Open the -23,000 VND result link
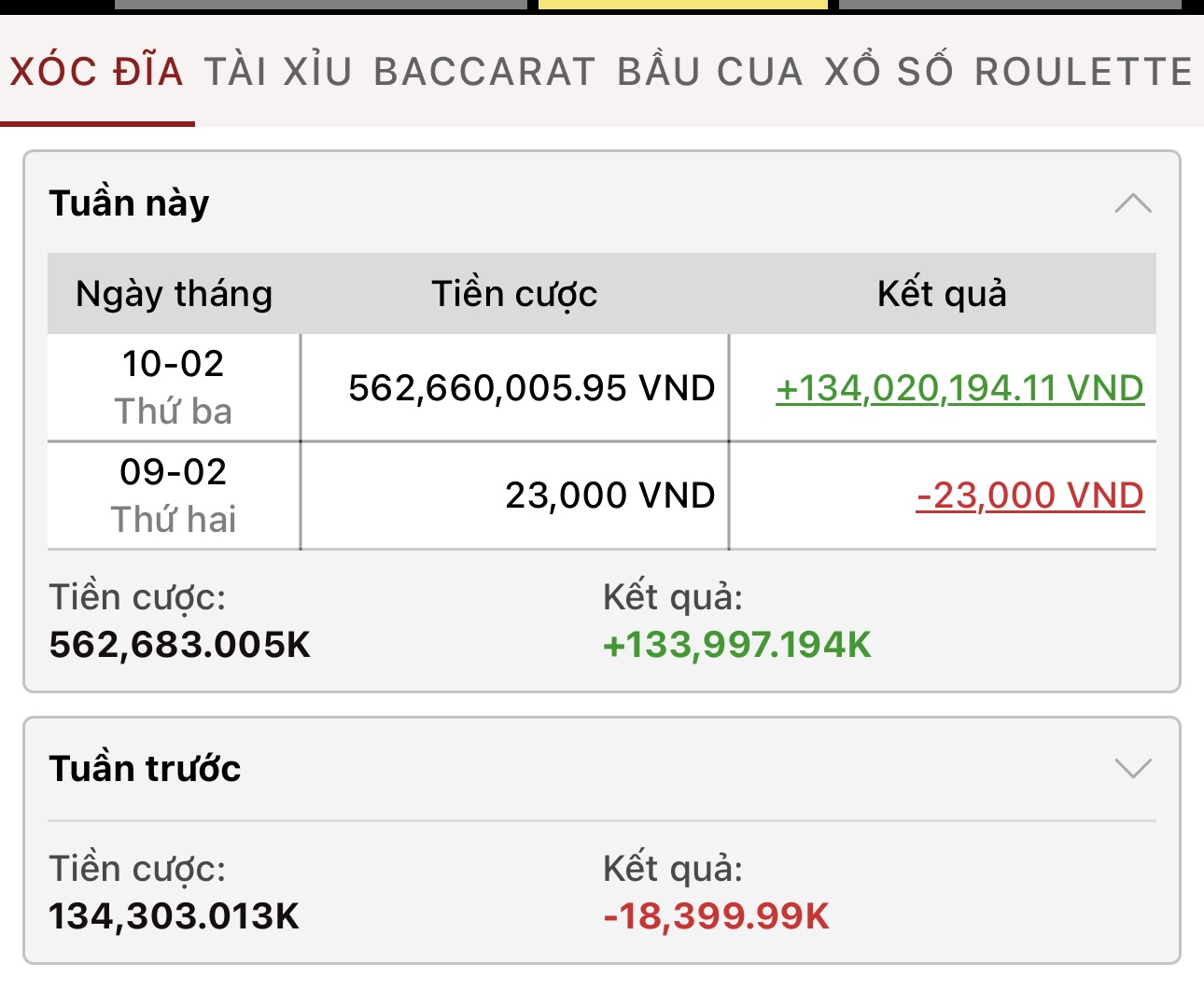Screen dimensions: 1204x991 [x=1030, y=495]
